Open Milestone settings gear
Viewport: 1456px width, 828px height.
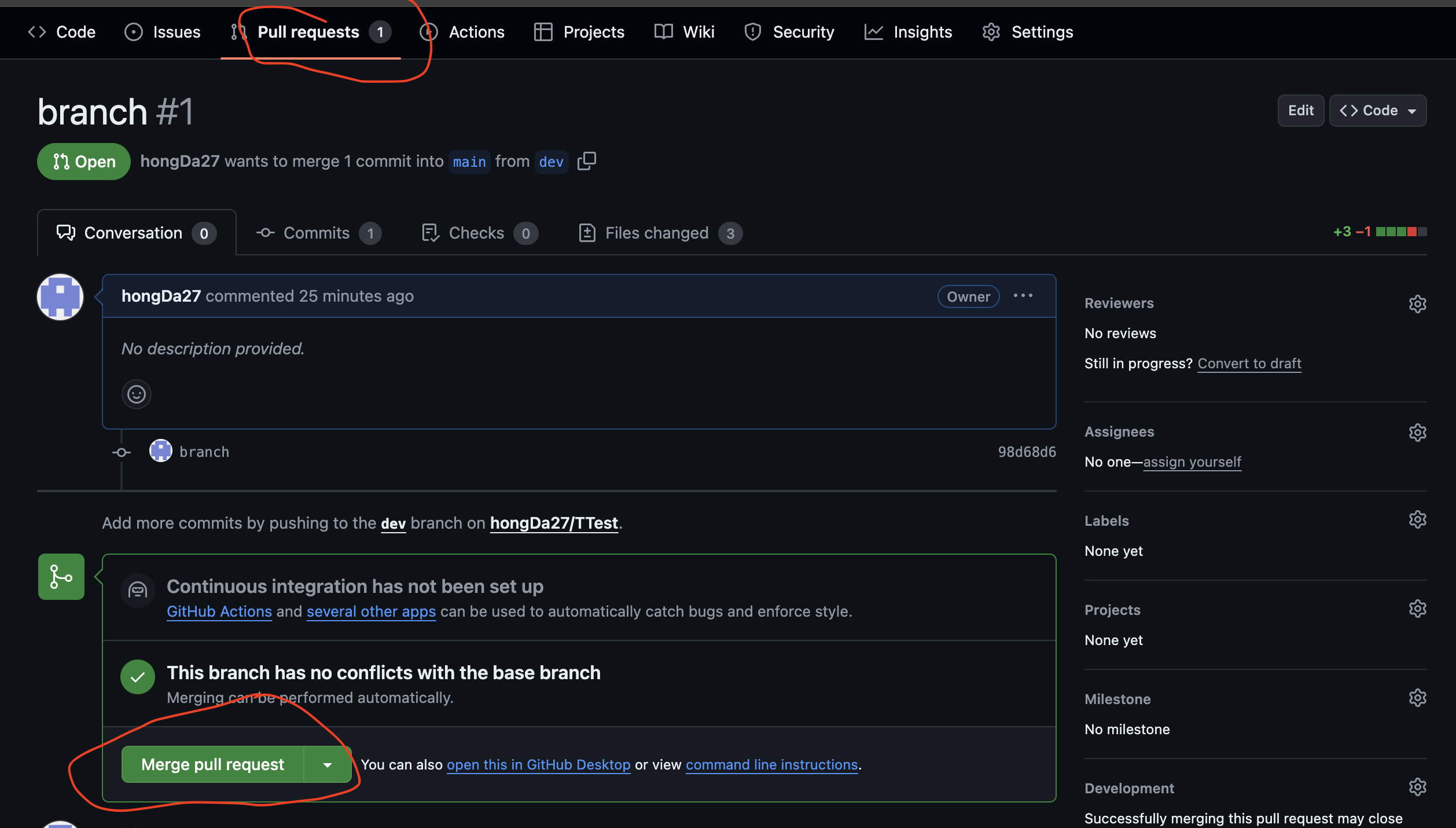[x=1417, y=698]
